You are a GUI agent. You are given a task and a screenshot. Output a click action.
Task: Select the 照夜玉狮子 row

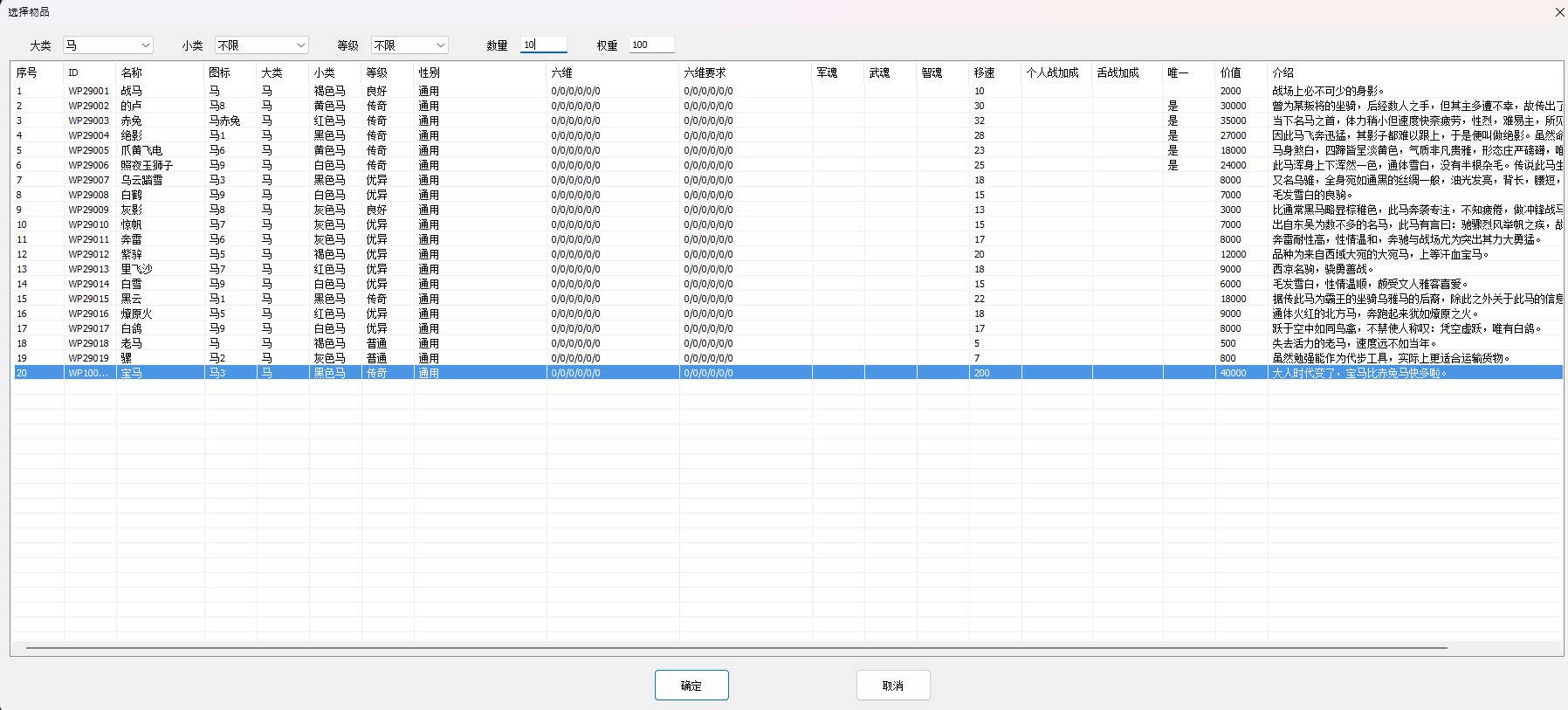(x=147, y=165)
